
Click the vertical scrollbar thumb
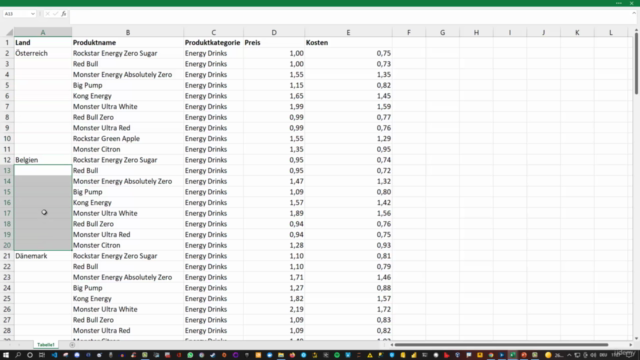pyautogui.click(x=636, y=64)
